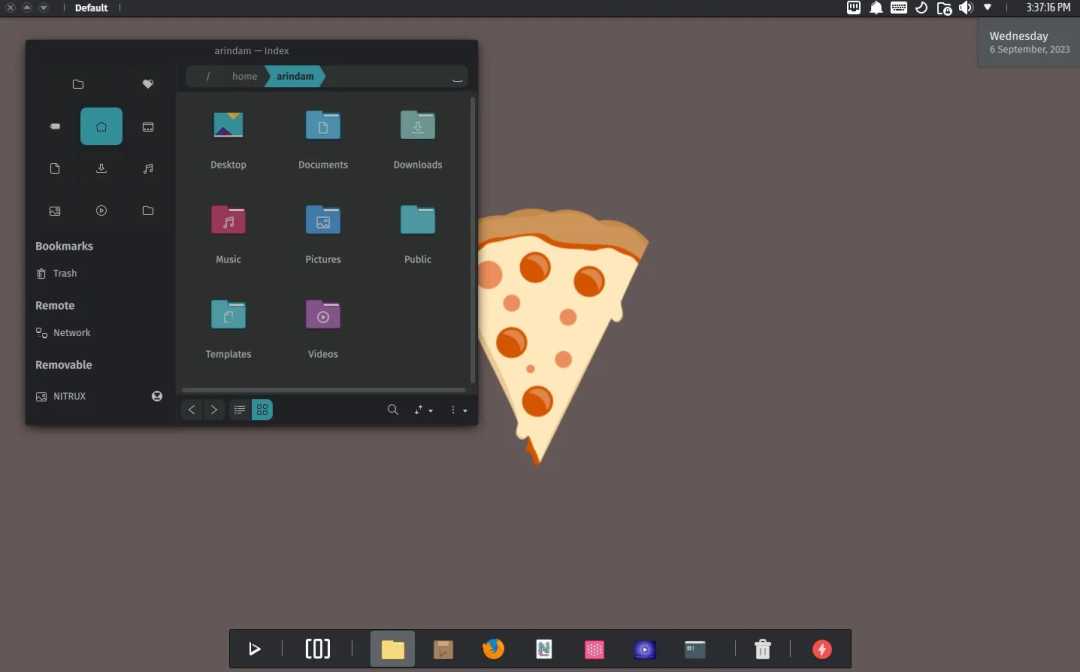The width and height of the screenshot is (1080, 672).
Task: Click the Default menu in the top panel
Action: coord(91,7)
